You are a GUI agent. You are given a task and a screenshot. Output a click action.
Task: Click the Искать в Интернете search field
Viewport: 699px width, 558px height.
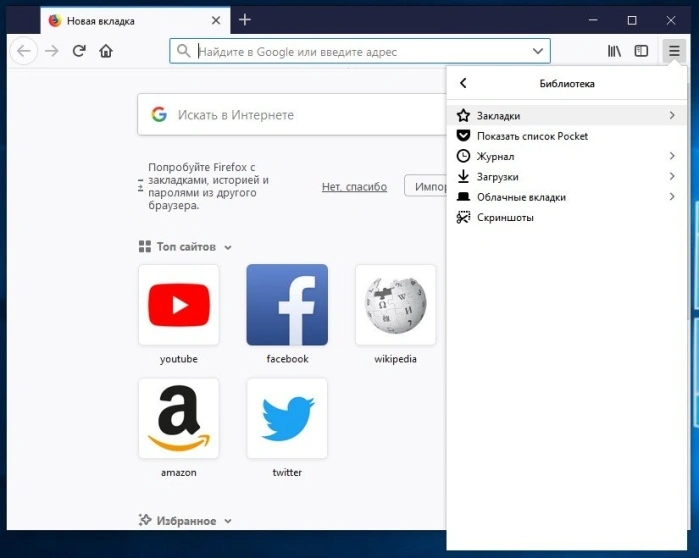(292, 115)
